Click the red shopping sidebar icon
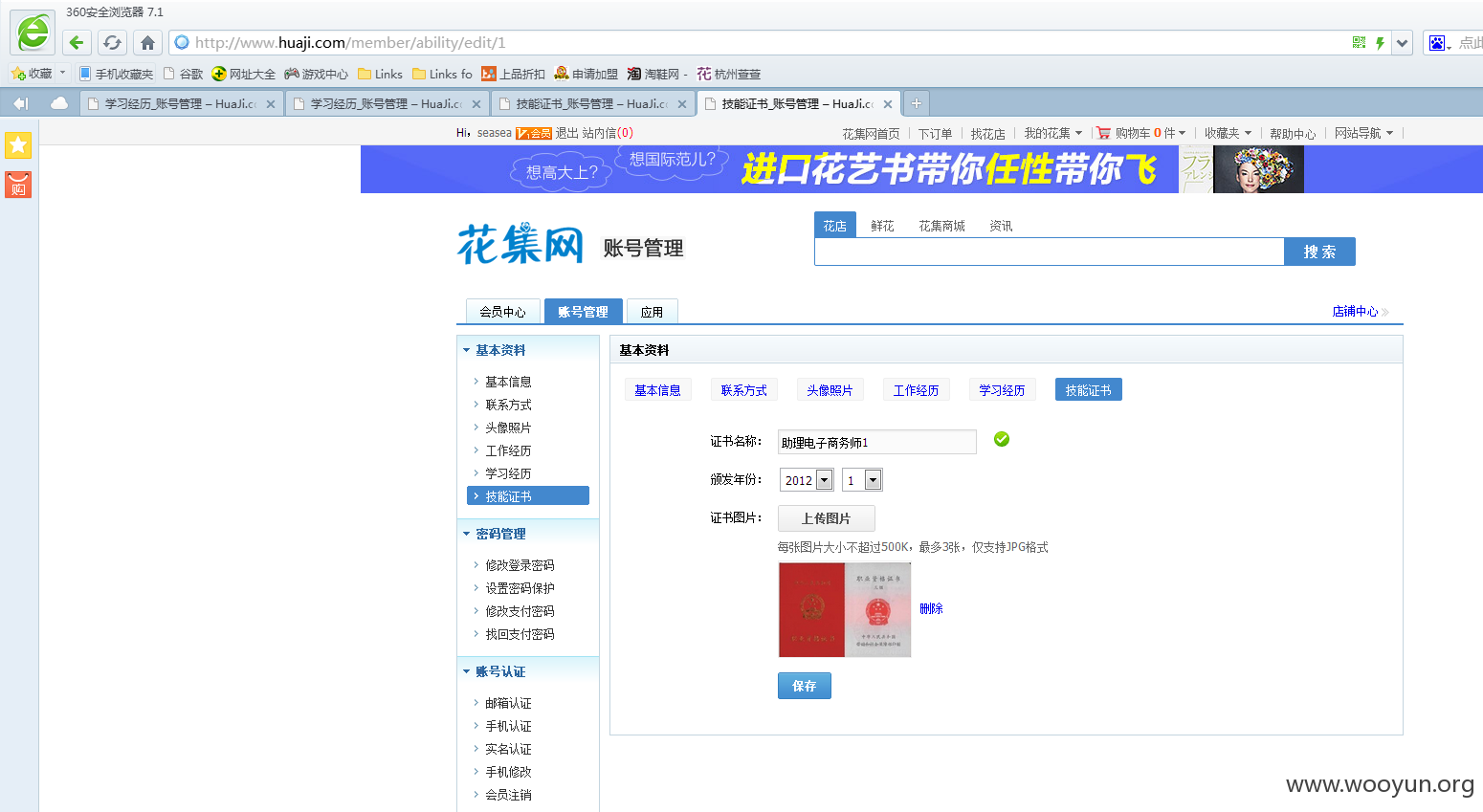 coord(18,185)
